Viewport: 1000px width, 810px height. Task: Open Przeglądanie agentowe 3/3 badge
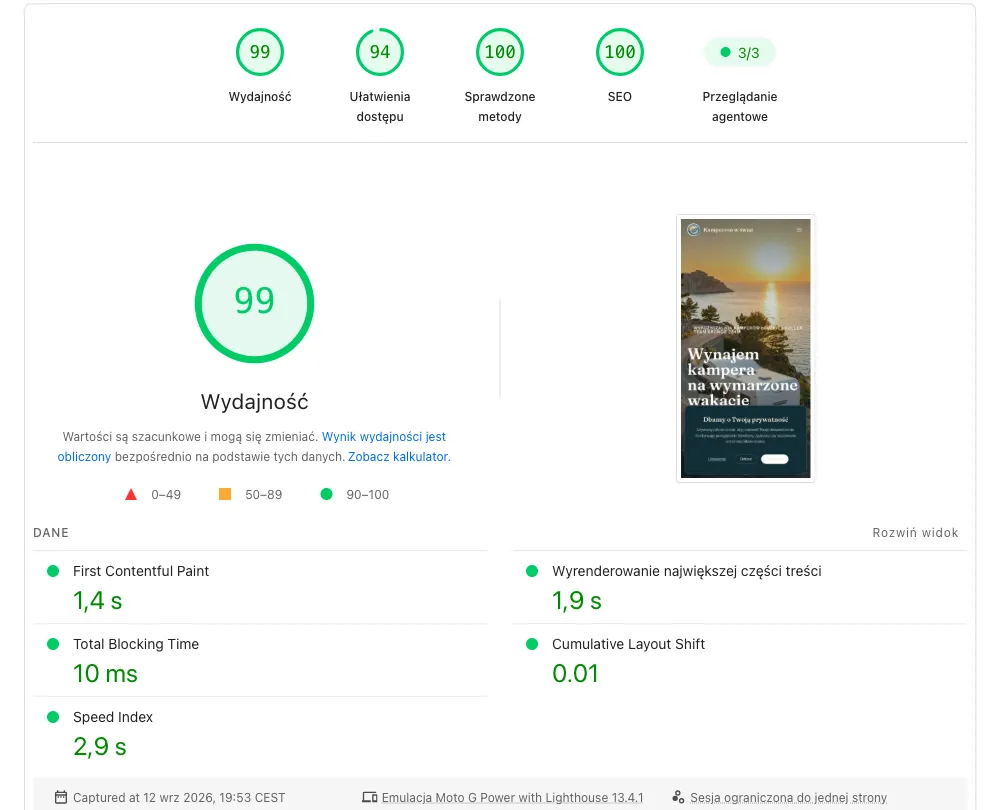point(740,53)
